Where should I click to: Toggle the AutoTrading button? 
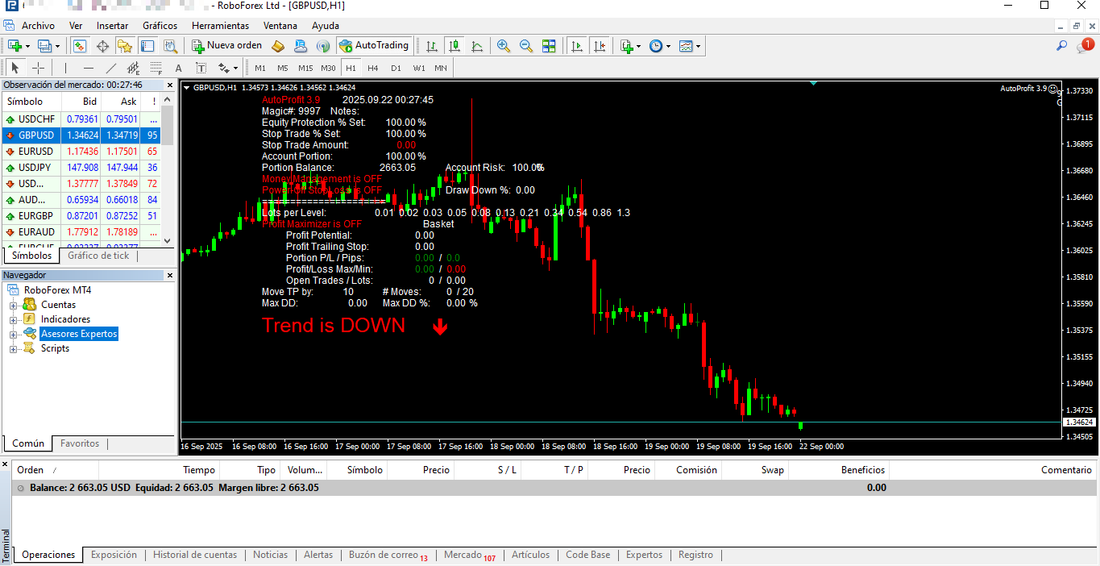[x=373, y=46]
